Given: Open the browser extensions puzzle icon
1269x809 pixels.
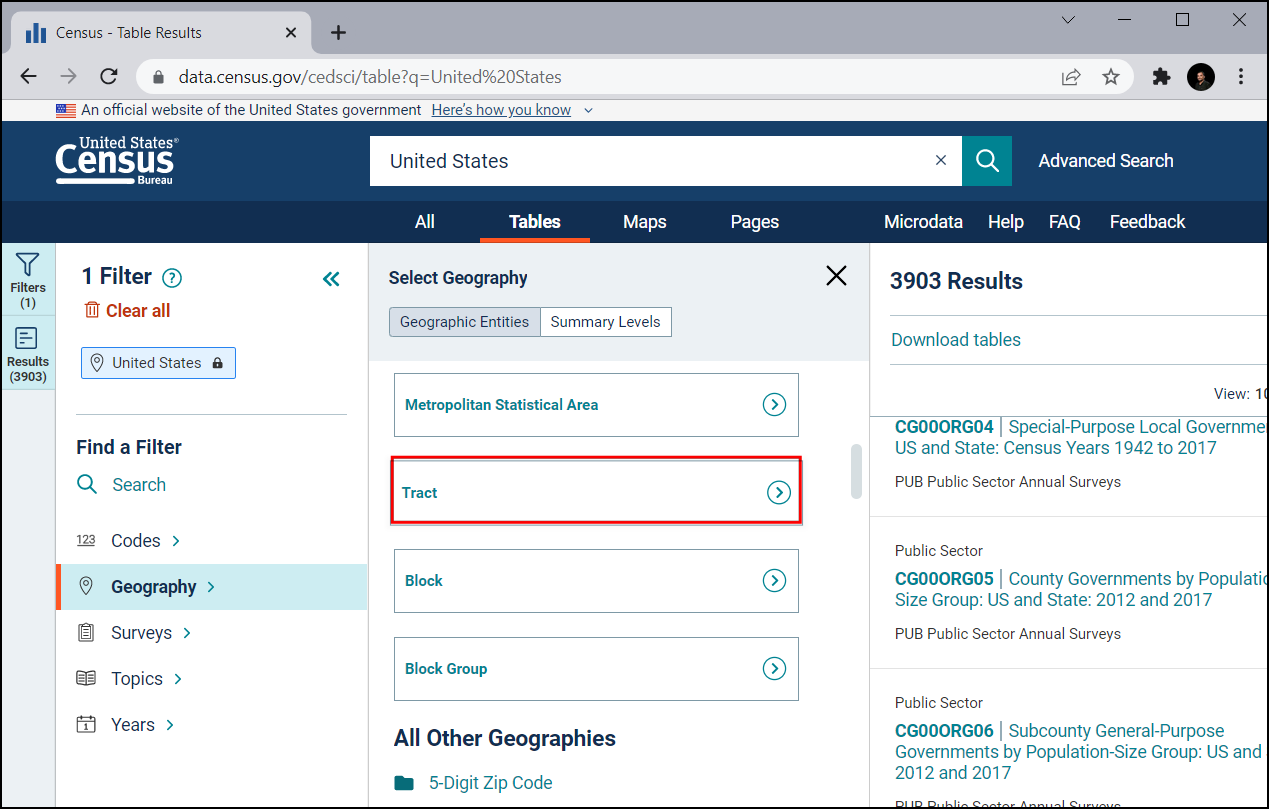Looking at the screenshot, I should point(1161,77).
